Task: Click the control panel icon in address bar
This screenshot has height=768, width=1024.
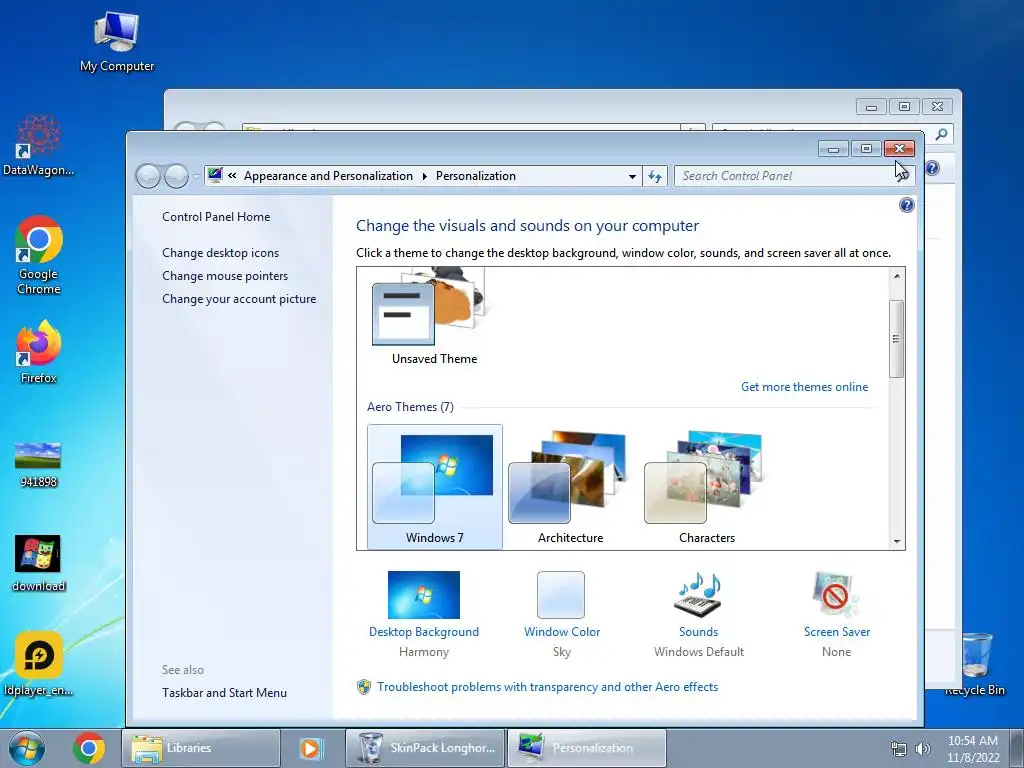Action: tap(215, 175)
